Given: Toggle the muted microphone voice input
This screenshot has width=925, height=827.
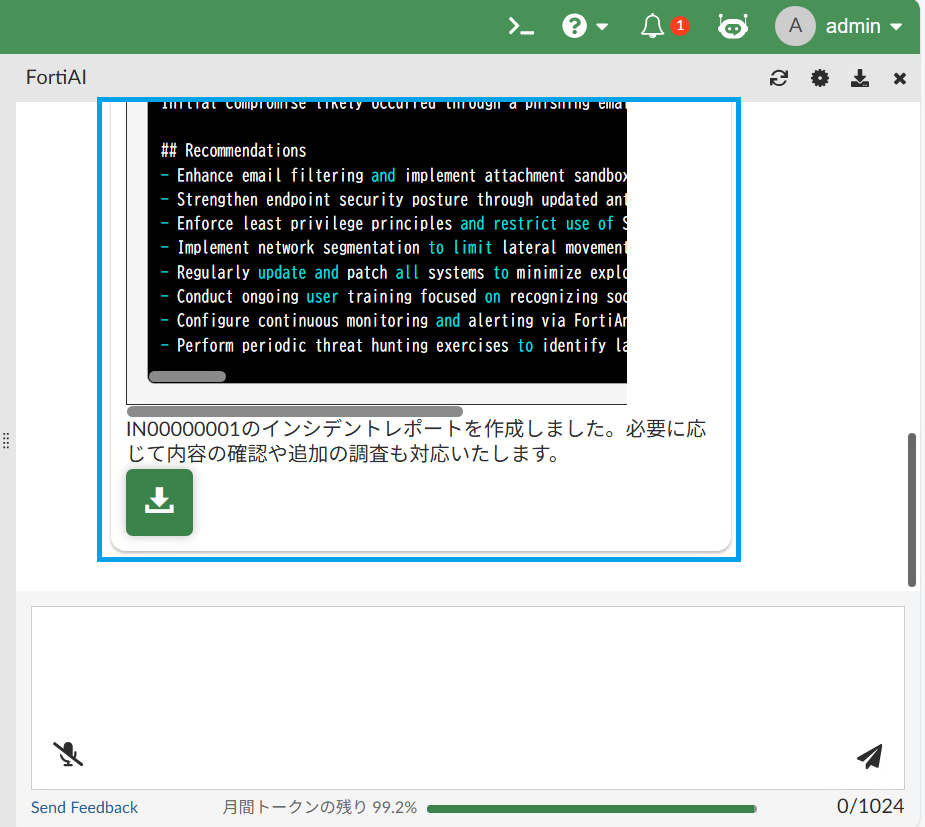Looking at the screenshot, I should 68,754.
